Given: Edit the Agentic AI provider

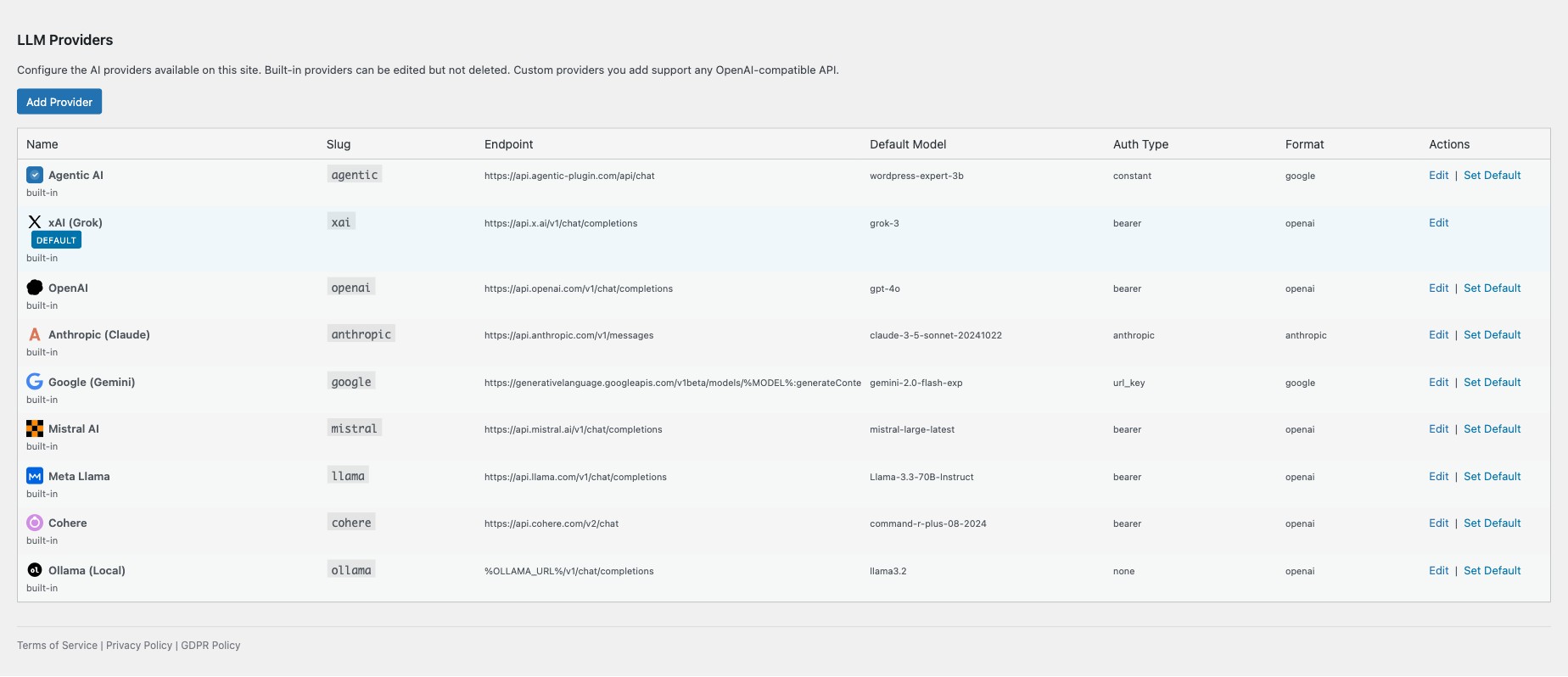Looking at the screenshot, I should pos(1438,175).
